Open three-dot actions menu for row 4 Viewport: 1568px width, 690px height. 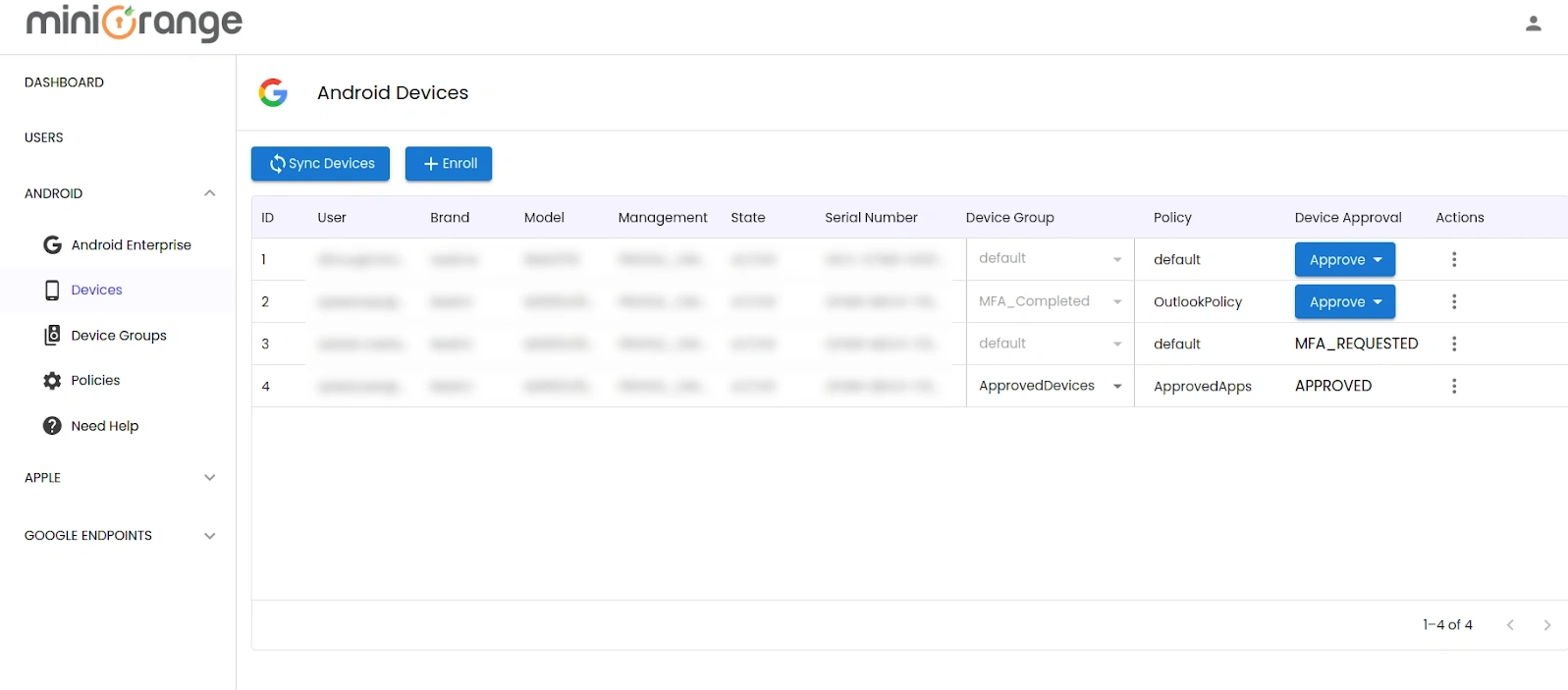coord(1454,386)
